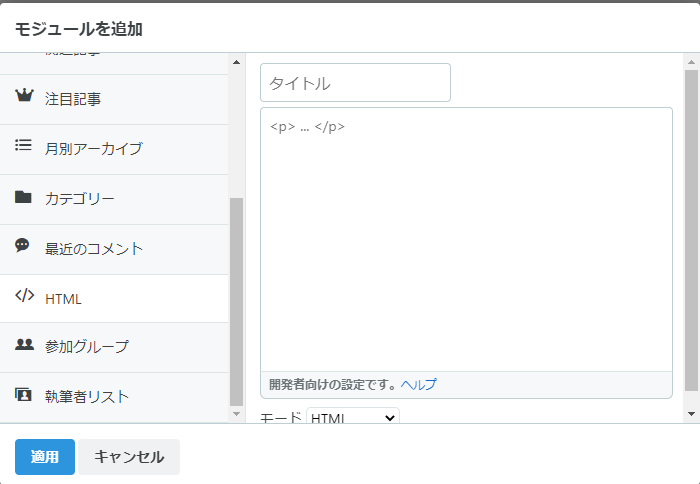This screenshot has height=484, width=700.
Task: Click the settings panel scrollbar thumb
Action: 692,230
